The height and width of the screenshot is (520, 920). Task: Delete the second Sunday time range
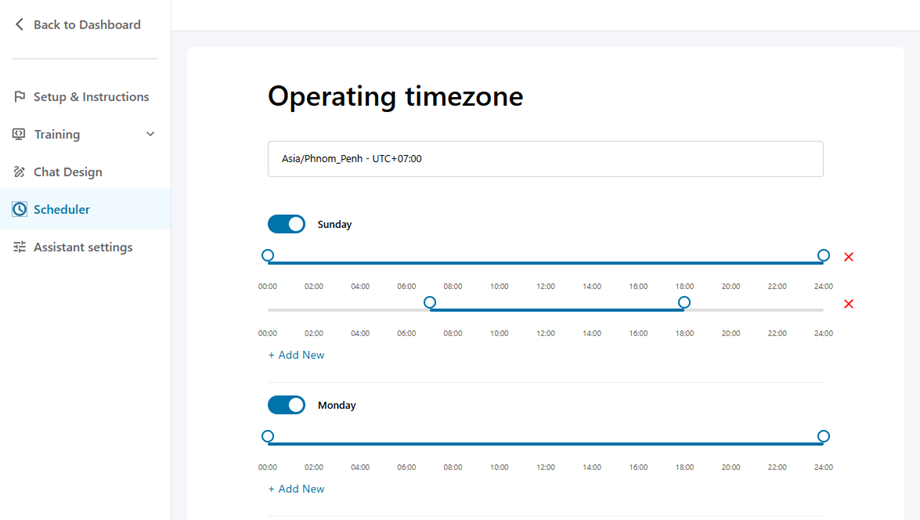(x=849, y=304)
